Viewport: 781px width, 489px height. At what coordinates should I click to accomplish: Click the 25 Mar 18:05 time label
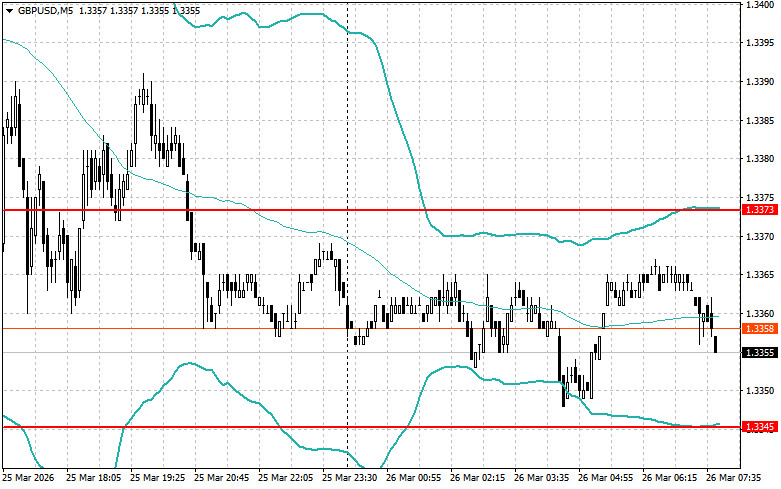point(94,478)
